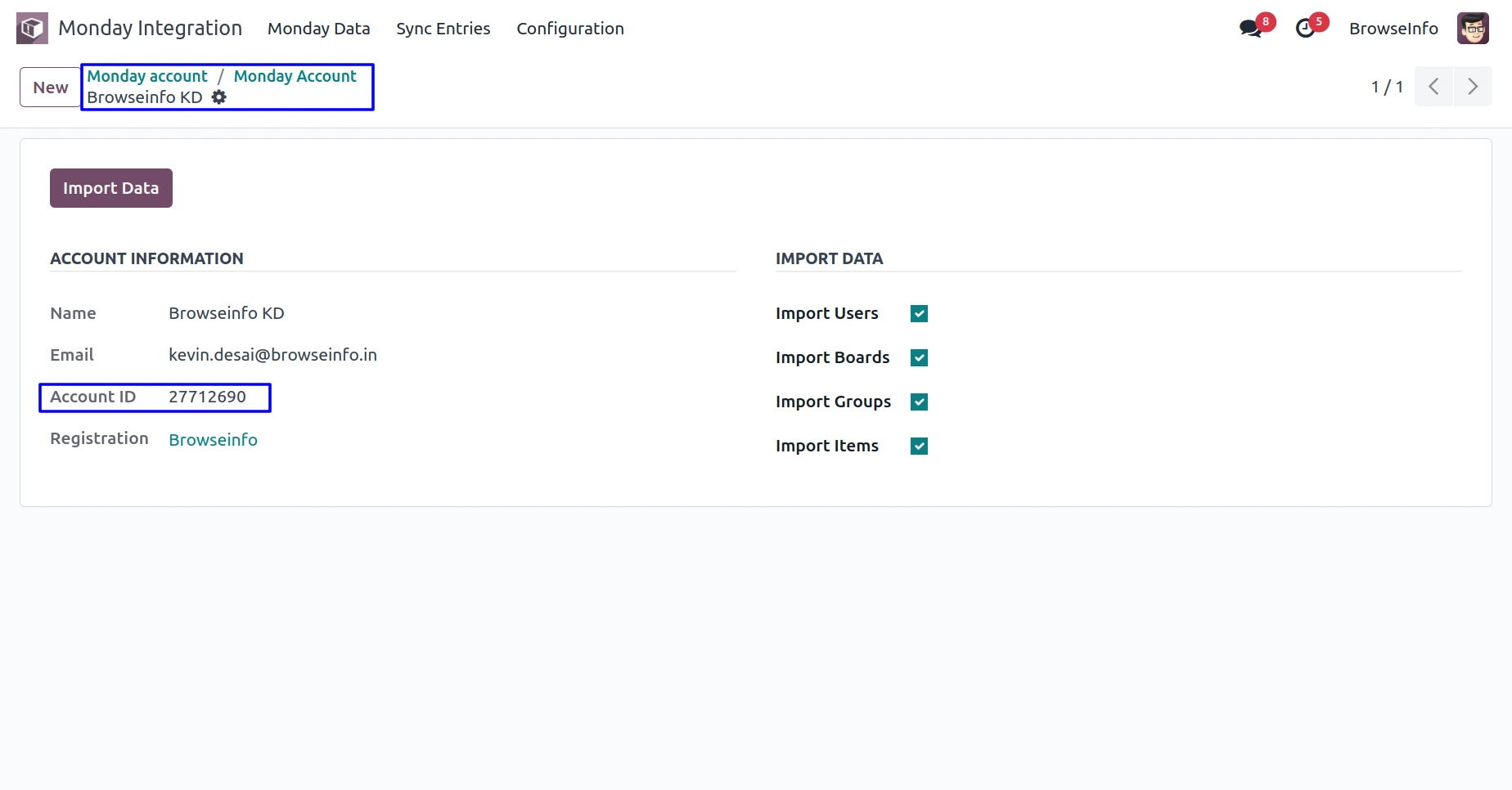Open the gear actions menu beside Browseinfo KD
The width and height of the screenshot is (1512, 790).
[x=219, y=97]
